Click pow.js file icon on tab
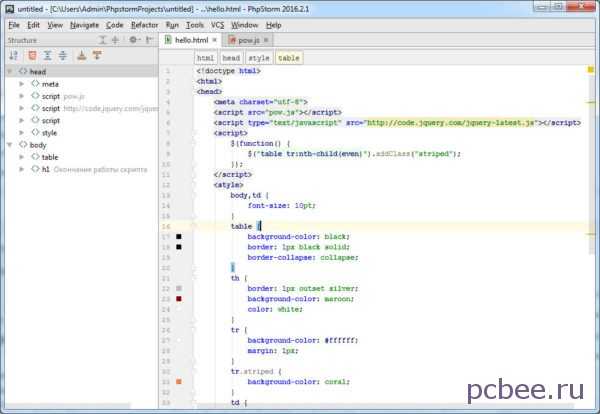Image resolution: width=600 pixels, height=414 pixels. point(232,40)
